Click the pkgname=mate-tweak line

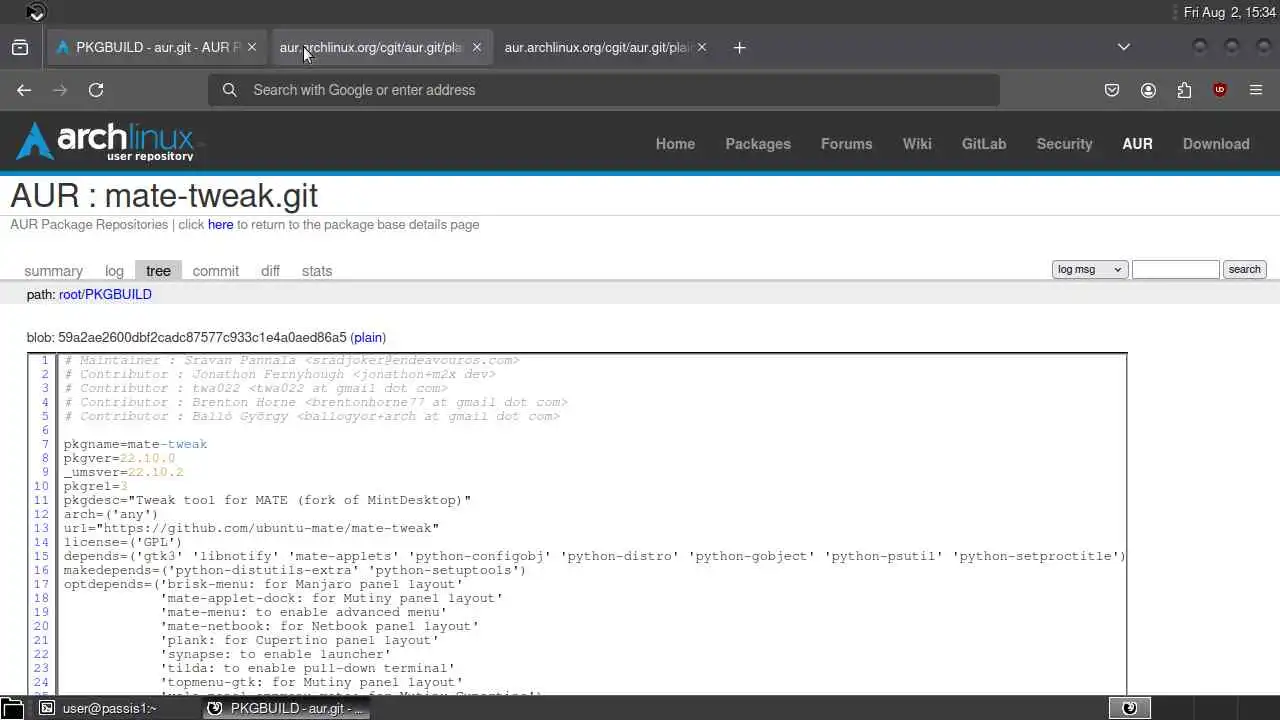point(136,444)
